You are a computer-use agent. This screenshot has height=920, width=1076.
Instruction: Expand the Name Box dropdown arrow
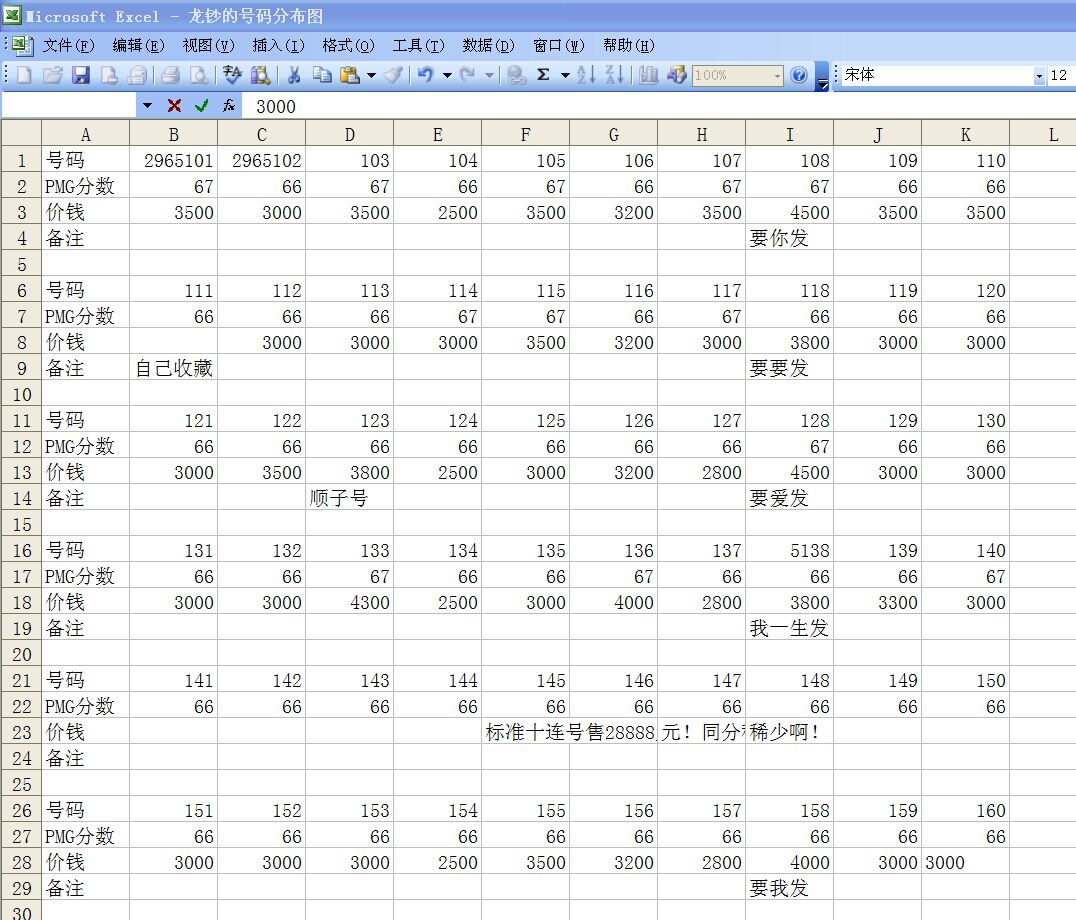click(147, 105)
